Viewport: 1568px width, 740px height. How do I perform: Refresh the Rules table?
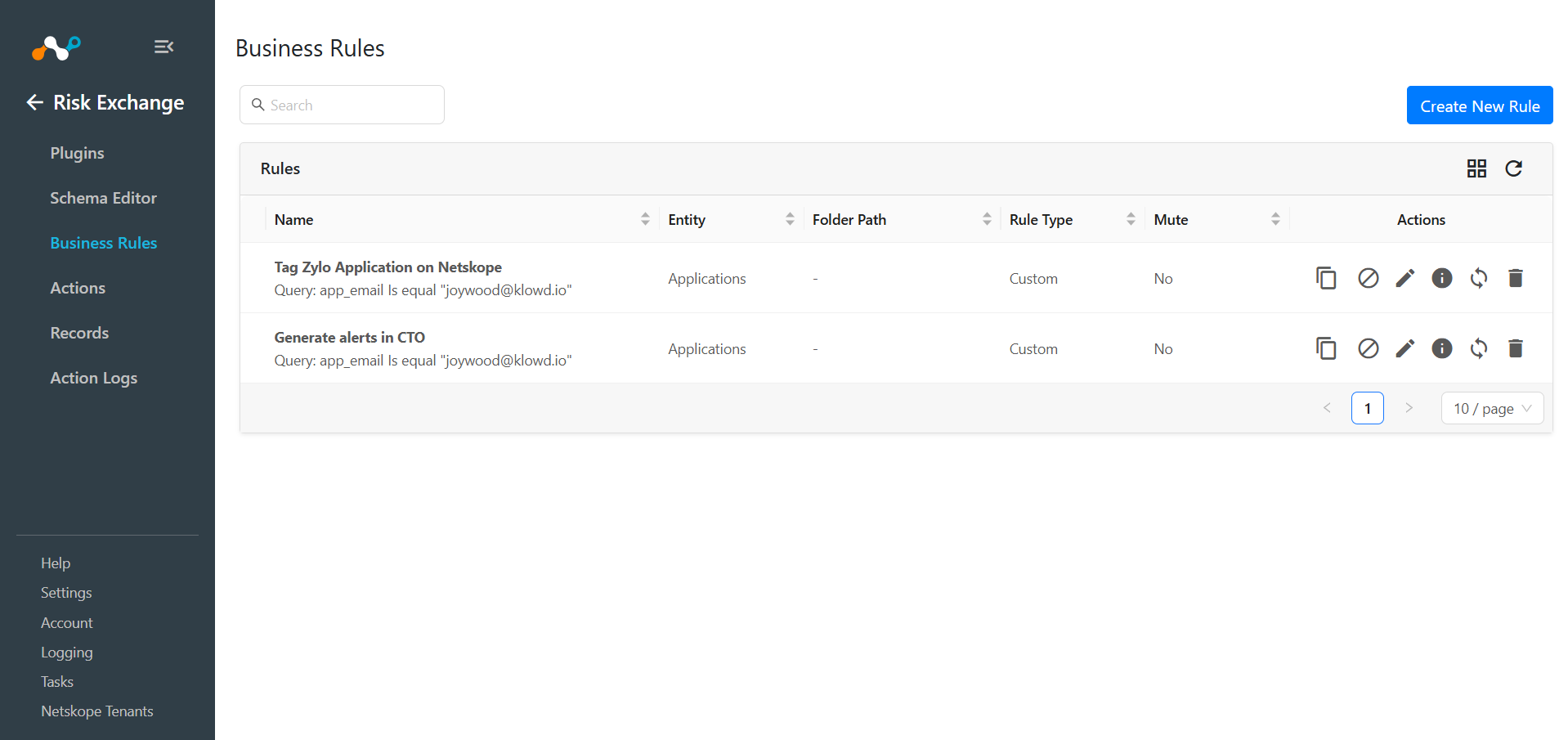tap(1514, 168)
